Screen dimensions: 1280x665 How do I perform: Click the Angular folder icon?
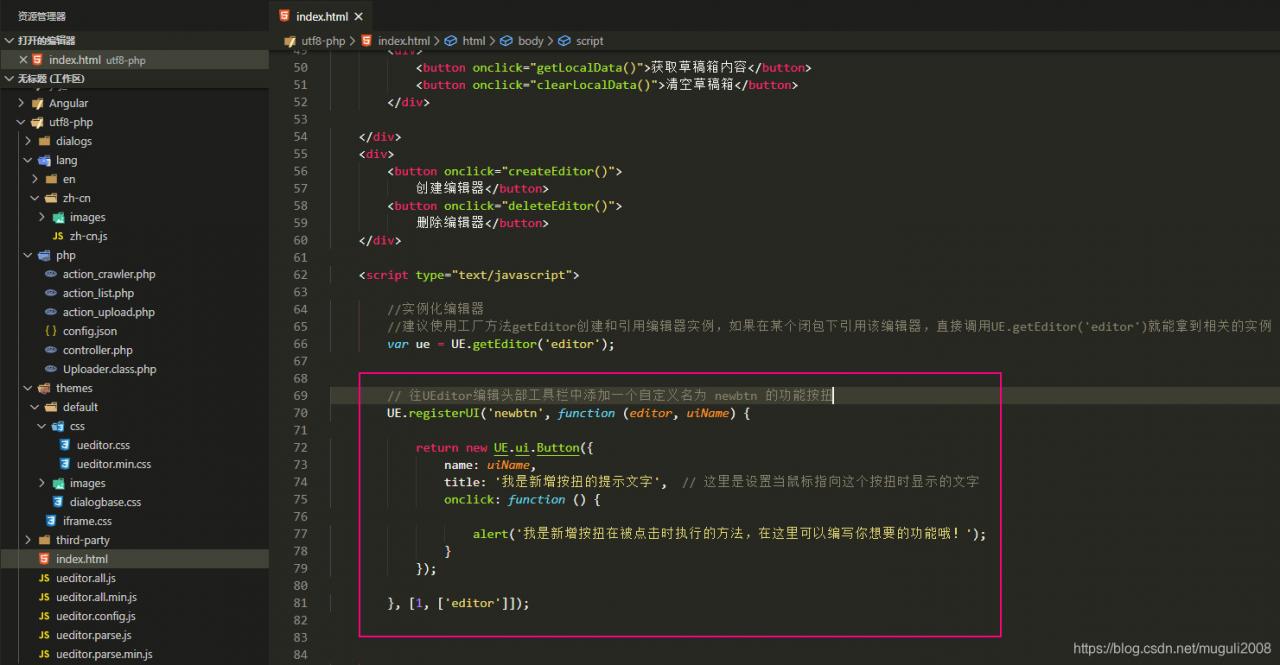(x=38, y=103)
